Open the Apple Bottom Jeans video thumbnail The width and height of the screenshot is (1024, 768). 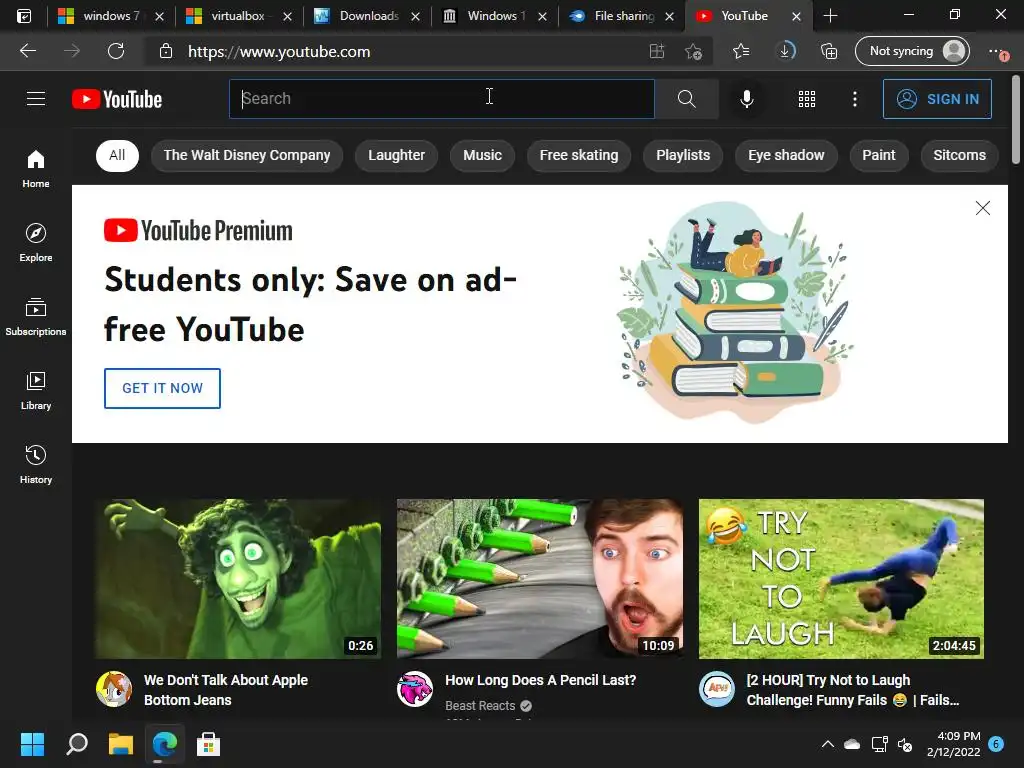coord(238,579)
